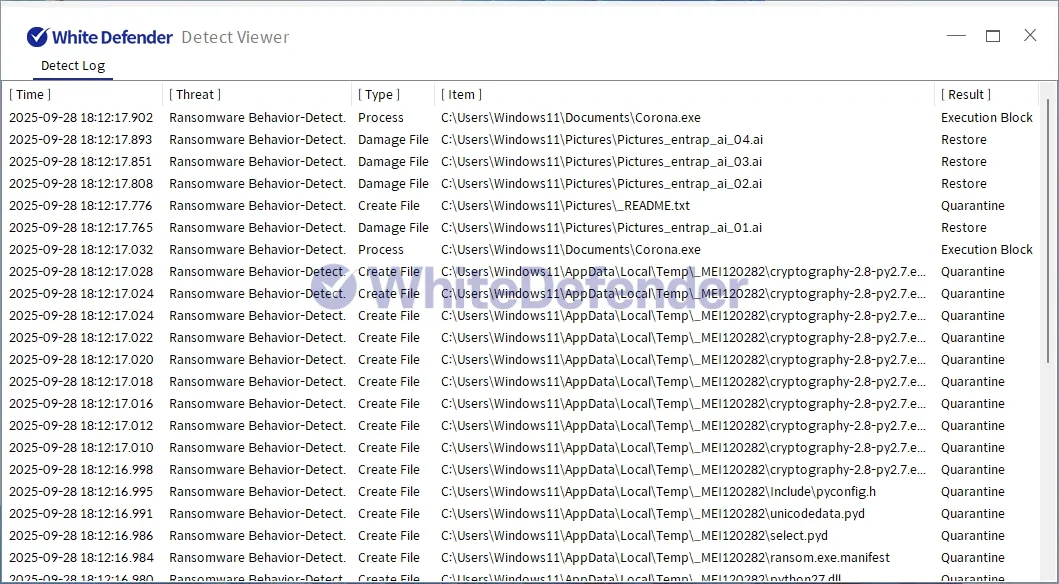This screenshot has width=1059, height=584.
Task: Maximize the Detect Viewer window
Action: 993,36
